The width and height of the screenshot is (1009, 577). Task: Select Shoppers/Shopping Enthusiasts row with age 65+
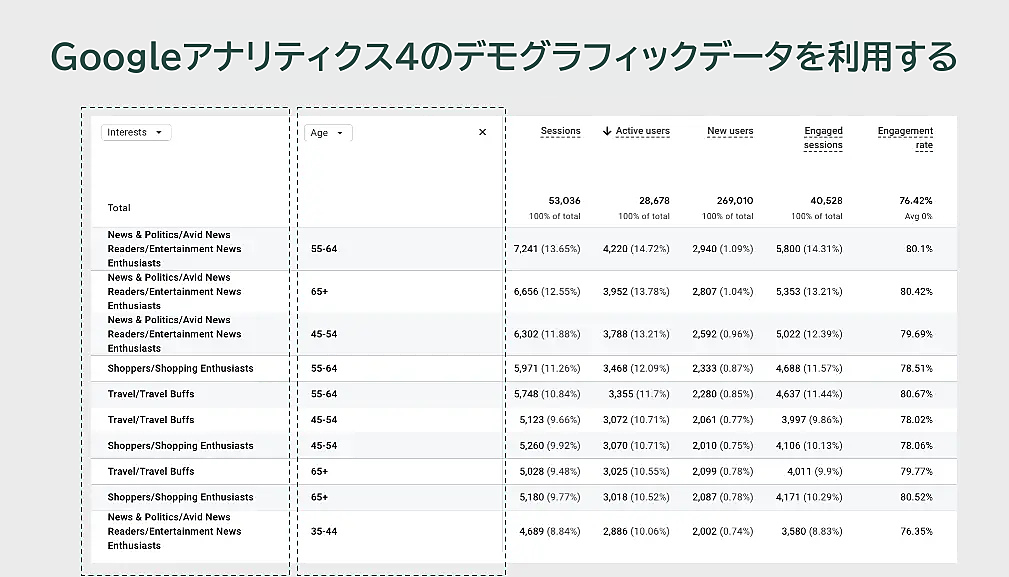pyautogui.click(x=524, y=497)
